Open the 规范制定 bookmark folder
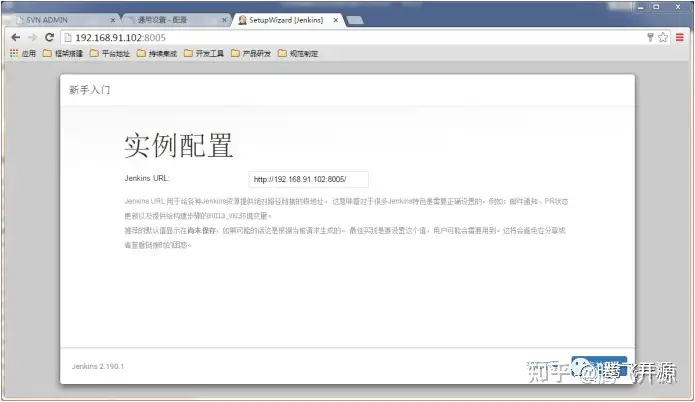 (298, 54)
